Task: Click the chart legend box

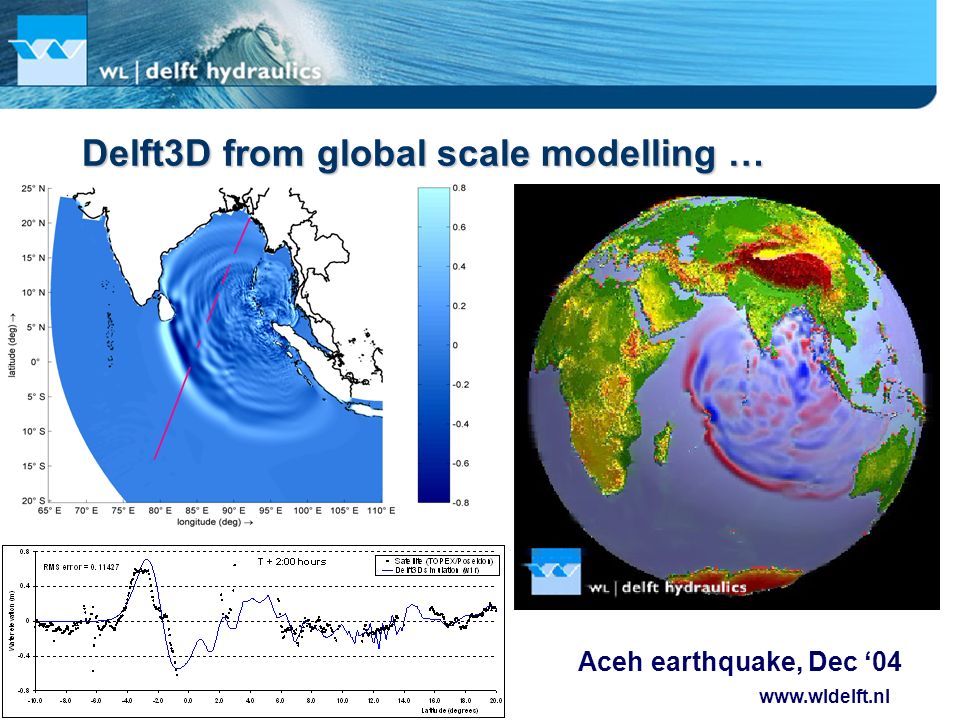Action: (x=437, y=565)
